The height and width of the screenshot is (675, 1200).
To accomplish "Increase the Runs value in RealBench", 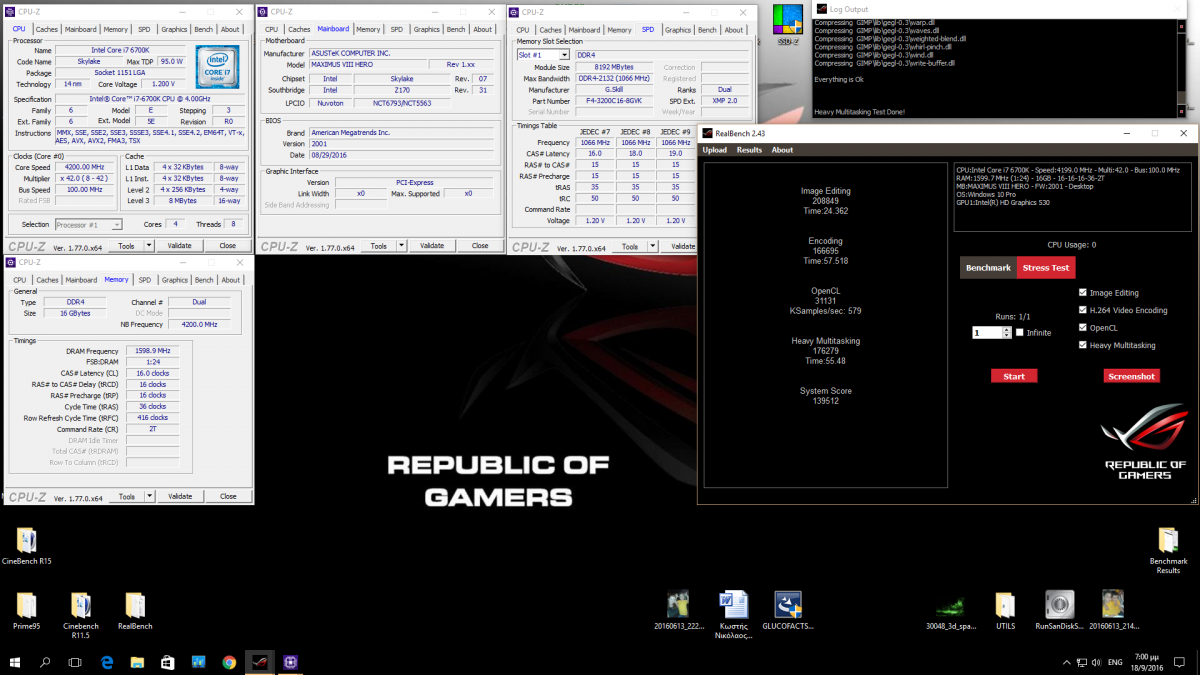I will click(1006, 329).
